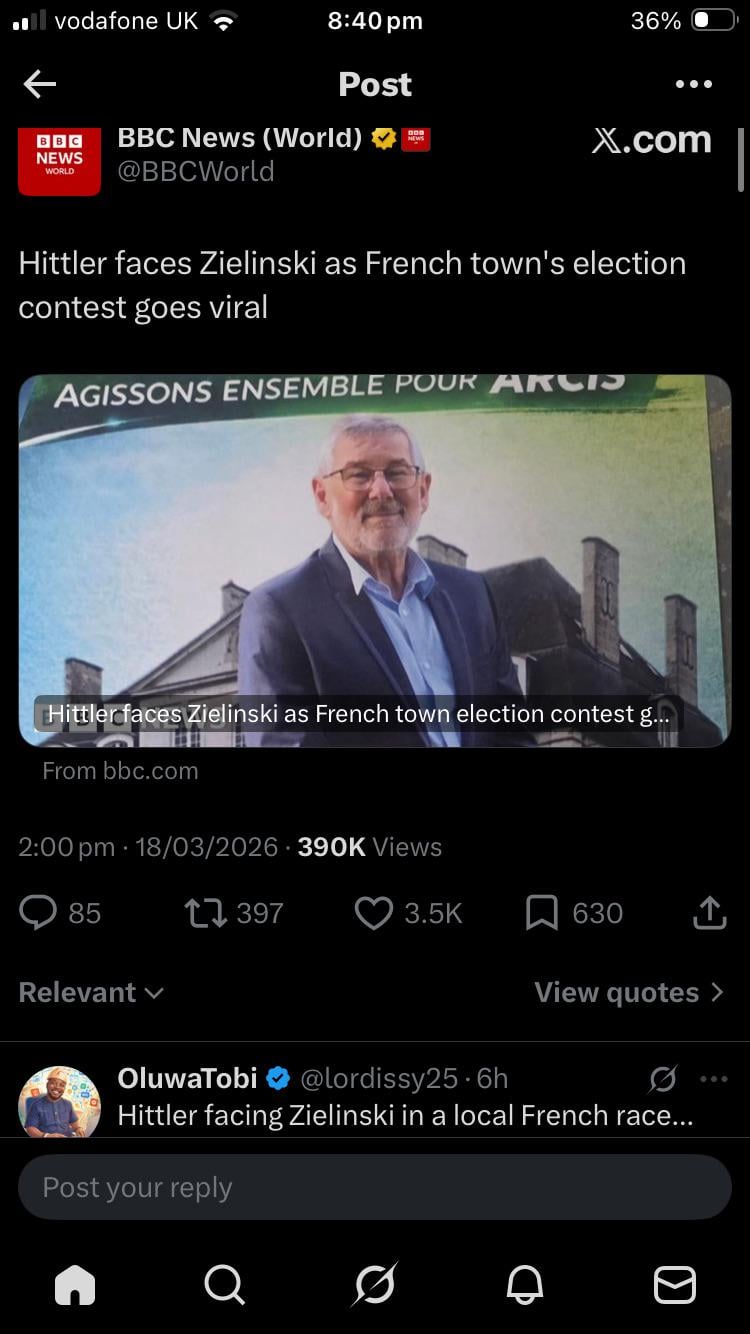Bookmark the post with bookmark icon

click(542, 912)
